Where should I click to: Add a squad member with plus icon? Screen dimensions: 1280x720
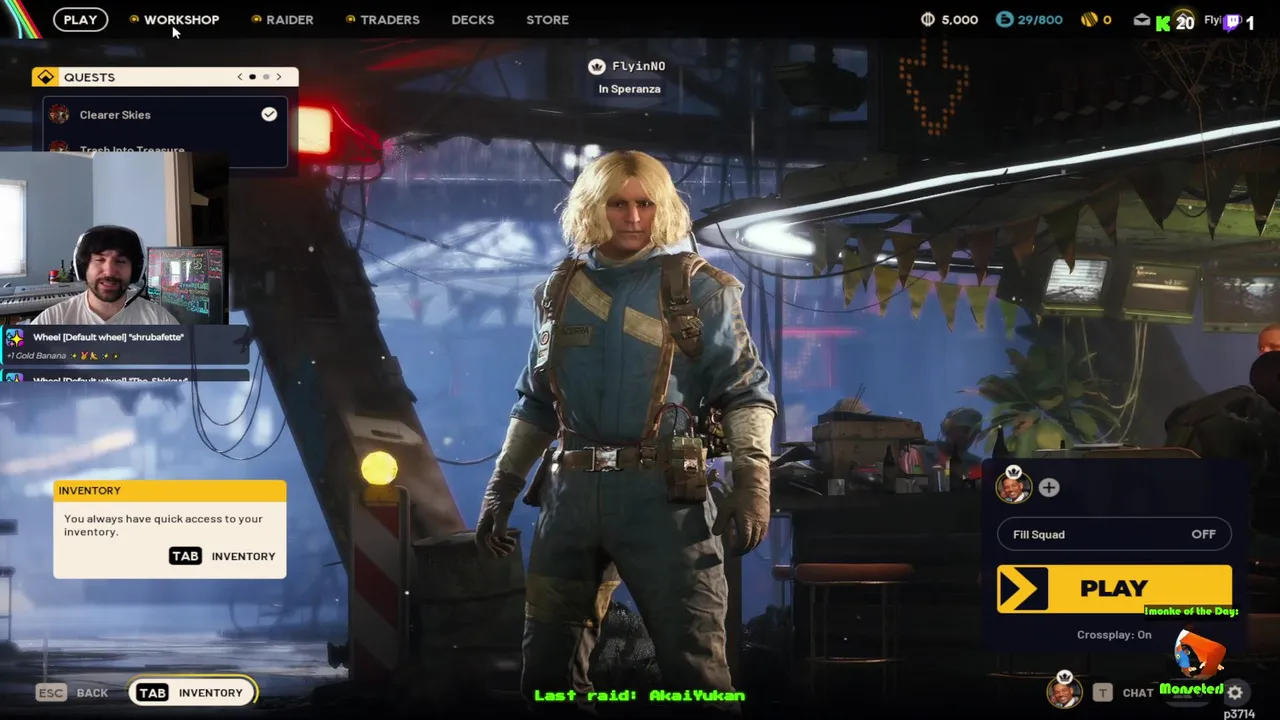(1048, 487)
